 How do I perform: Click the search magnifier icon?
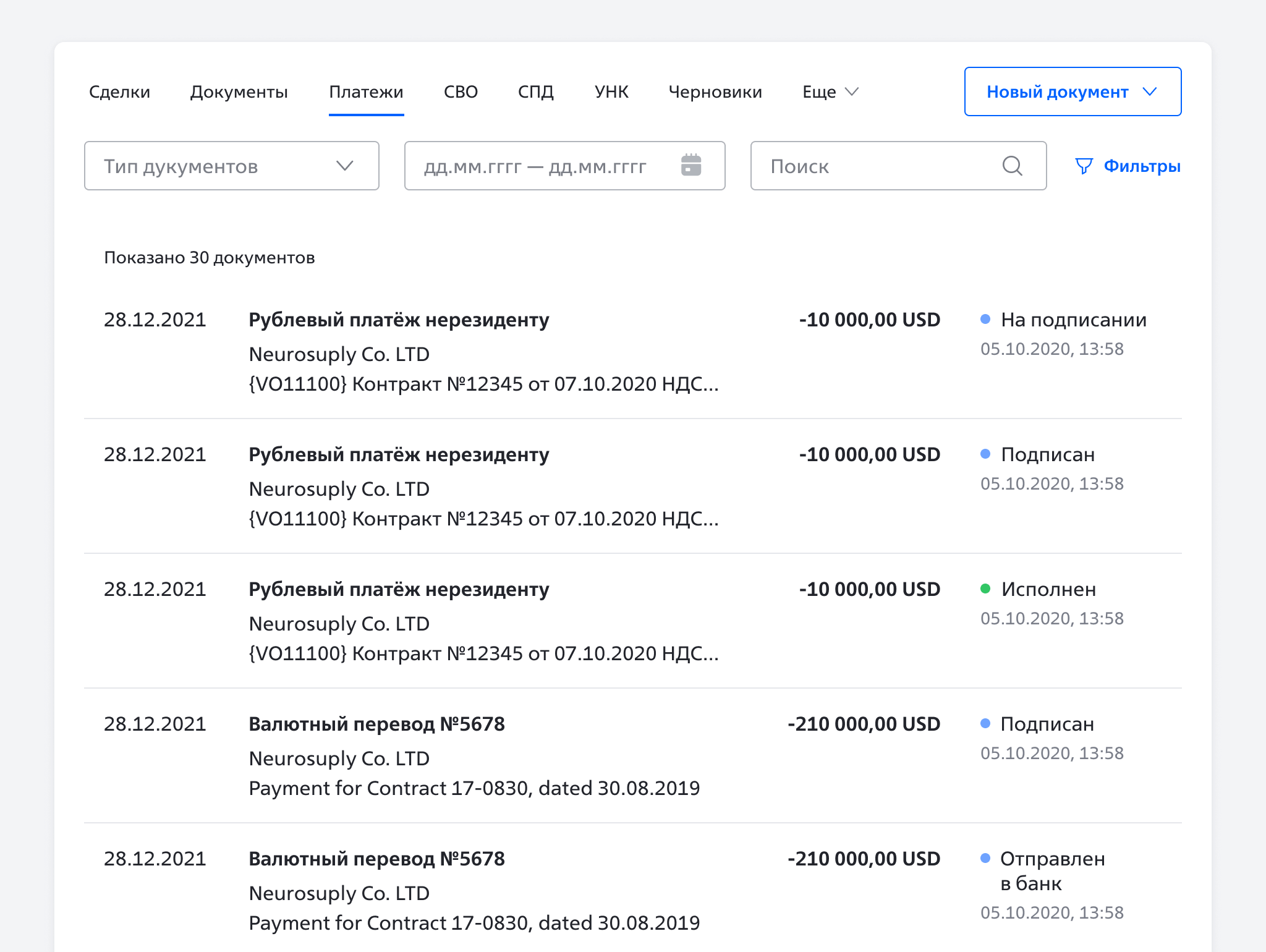[1012, 166]
